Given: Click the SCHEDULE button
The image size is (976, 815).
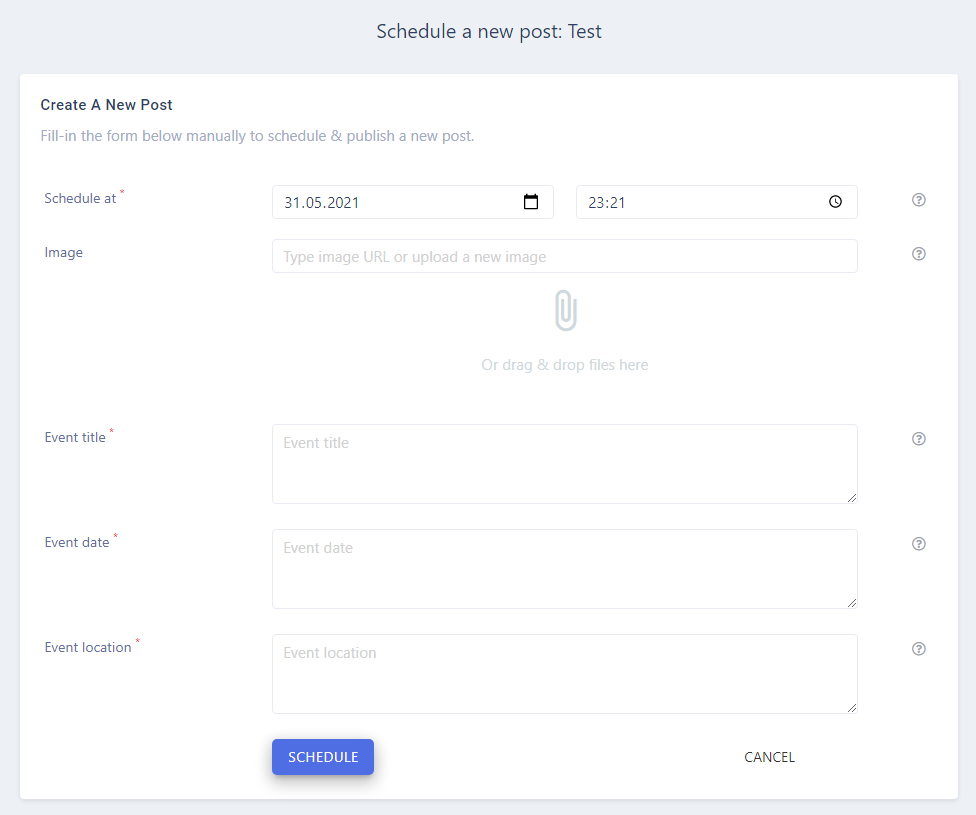Looking at the screenshot, I should coord(323,757).
